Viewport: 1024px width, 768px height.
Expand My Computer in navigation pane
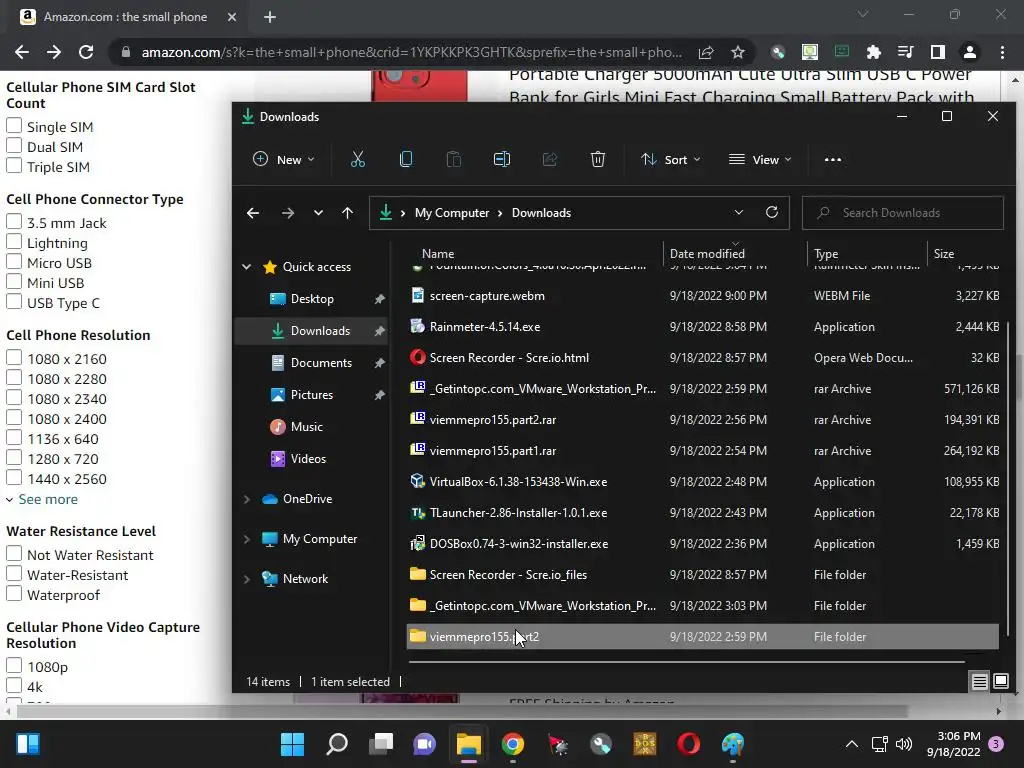point(247,539)
